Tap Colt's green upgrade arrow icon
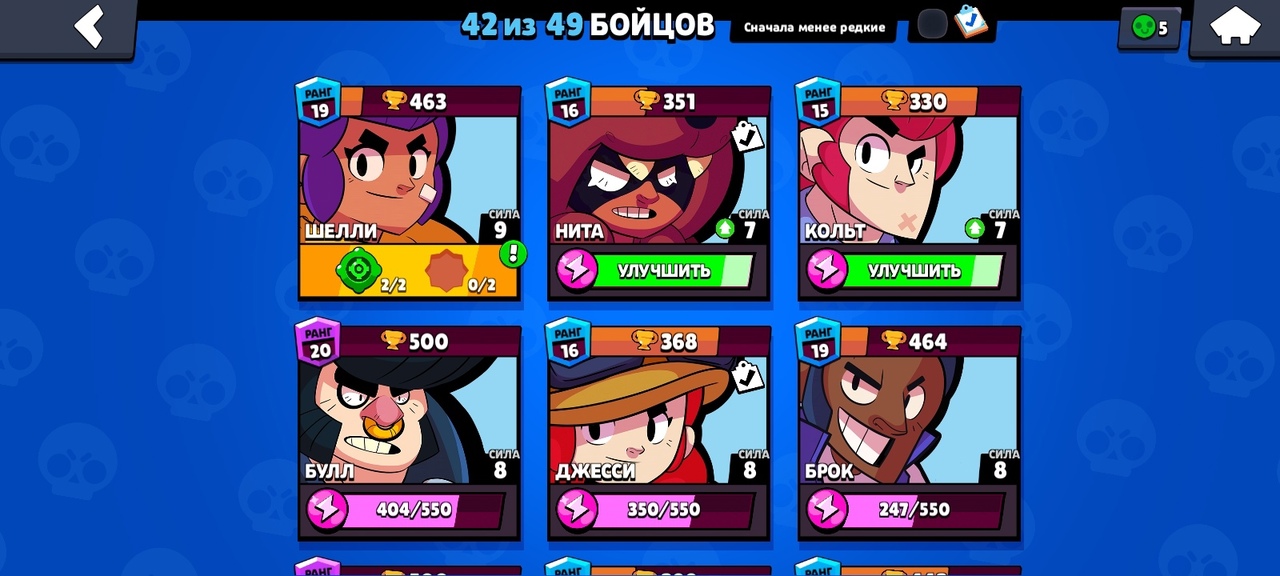The width and height of the screenshot is (1280, 576). 975,229
